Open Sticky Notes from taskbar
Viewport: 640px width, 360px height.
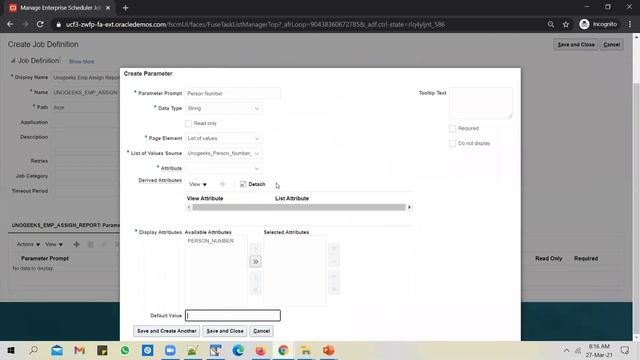[x=102, y=351]
